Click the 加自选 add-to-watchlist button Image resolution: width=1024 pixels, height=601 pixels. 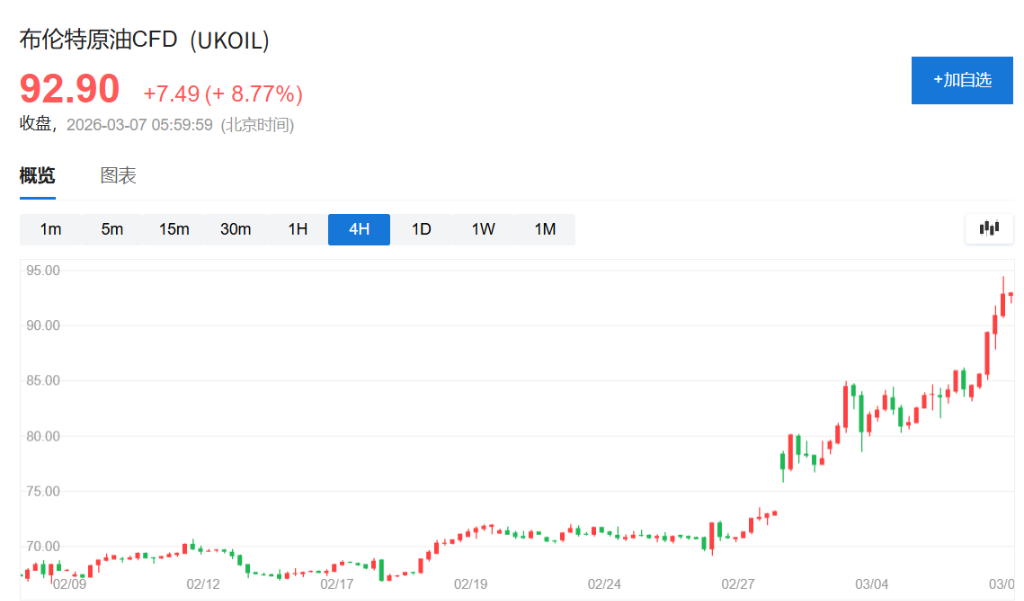click(962, 80)
